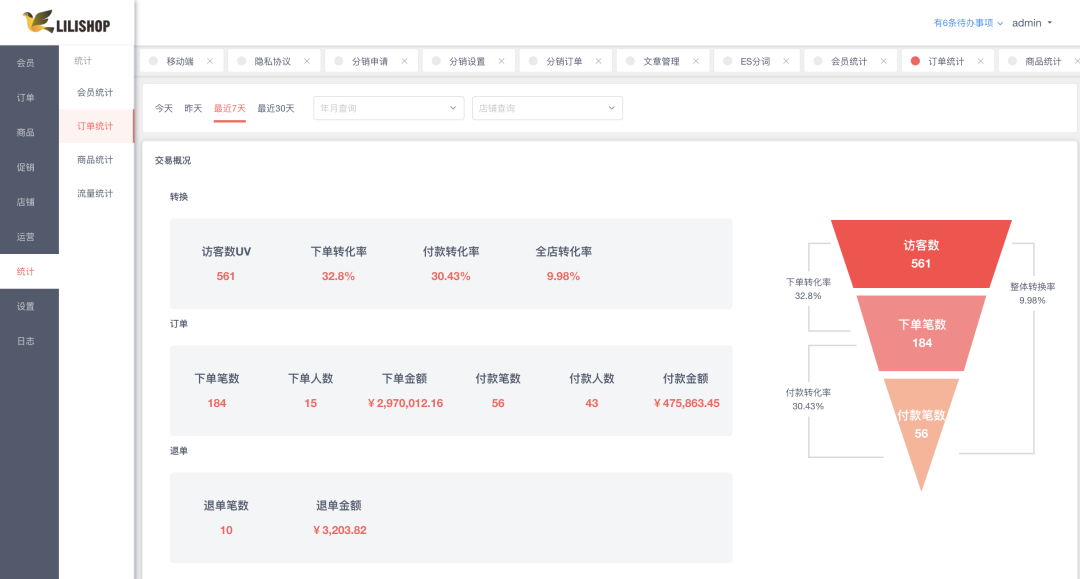The image size is (1080, 579).
Task: Open the 设置 section in the sidebar
Action: (28, 306)
